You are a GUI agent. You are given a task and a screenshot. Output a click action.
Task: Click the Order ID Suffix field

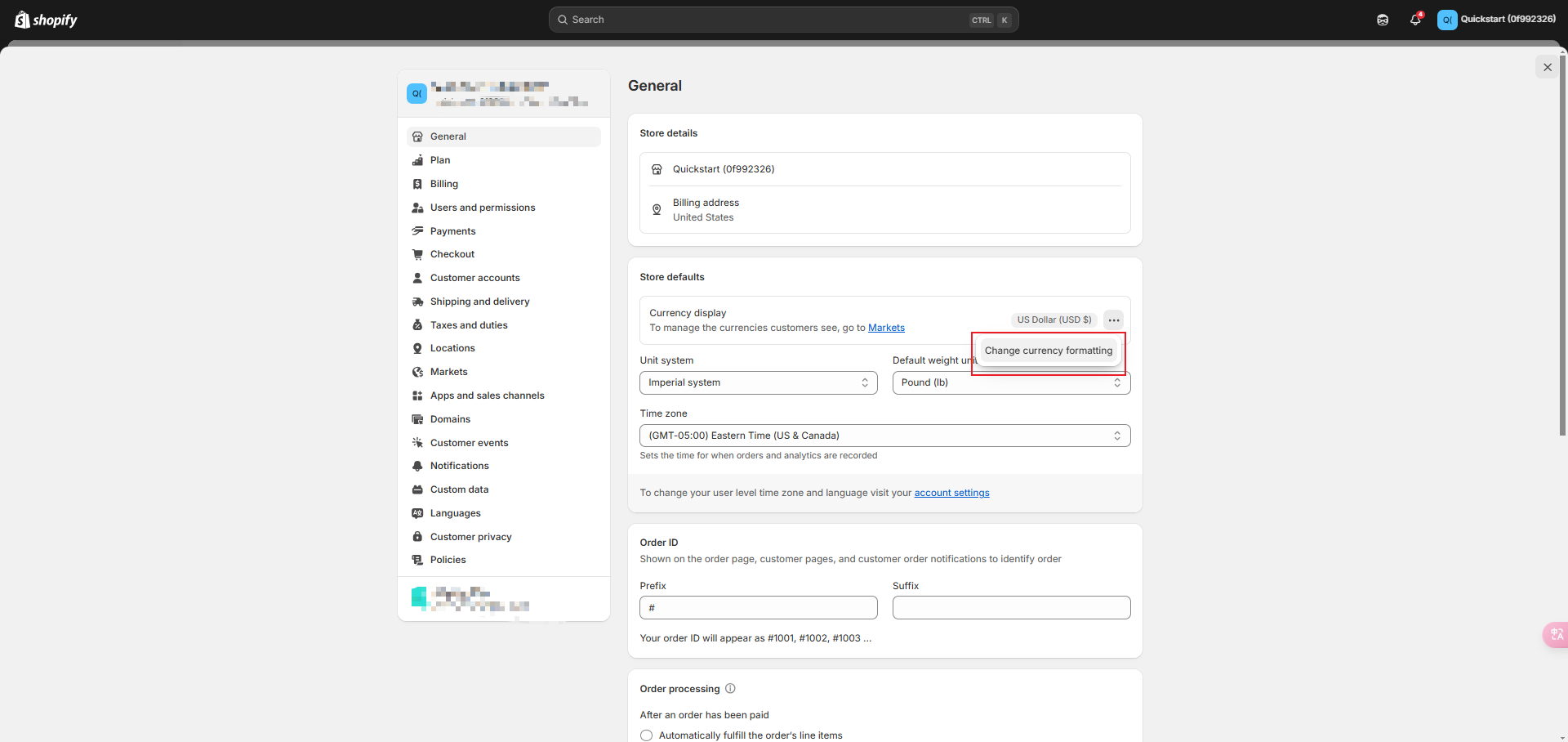point(1011,608)
